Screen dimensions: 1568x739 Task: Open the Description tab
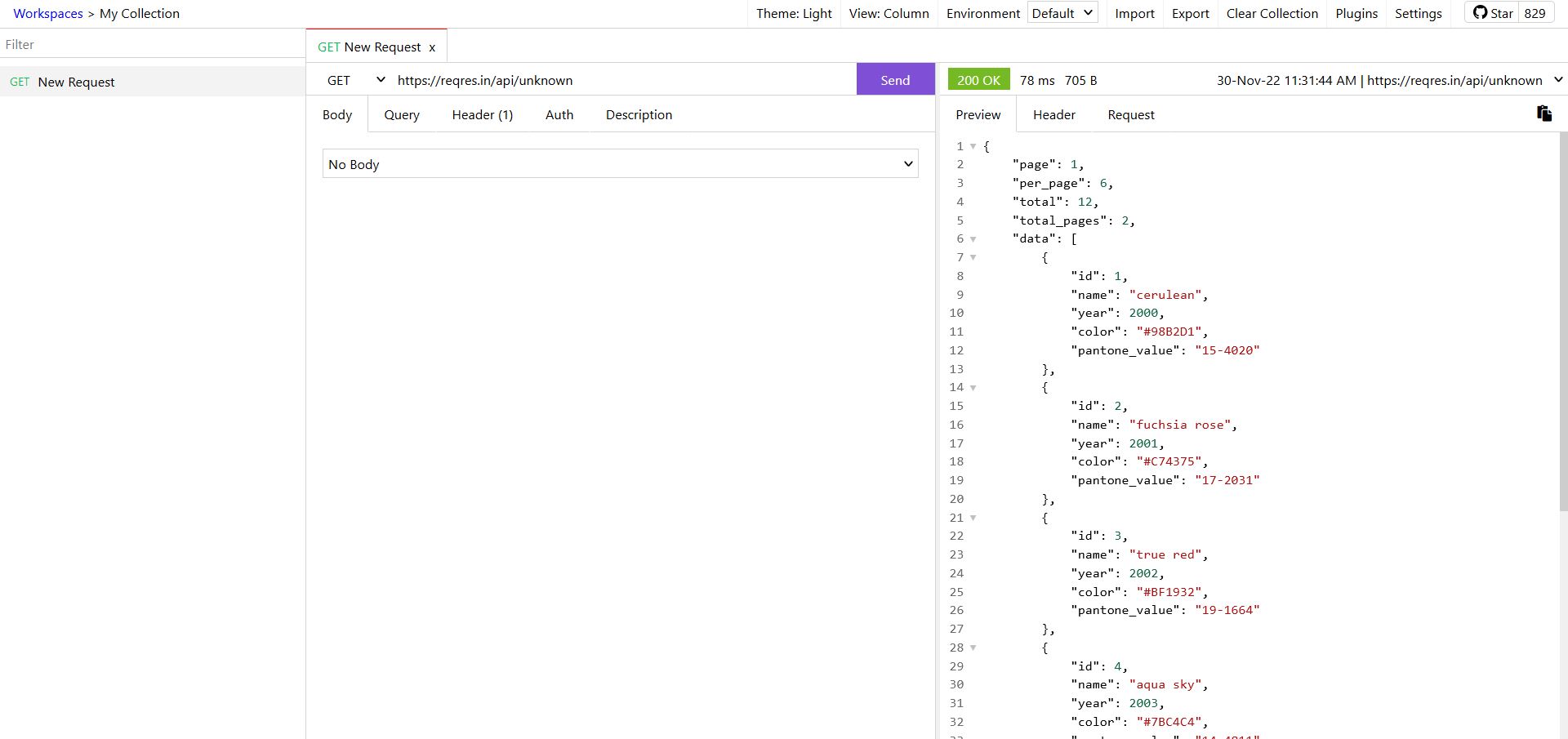[x=639, y=114]
